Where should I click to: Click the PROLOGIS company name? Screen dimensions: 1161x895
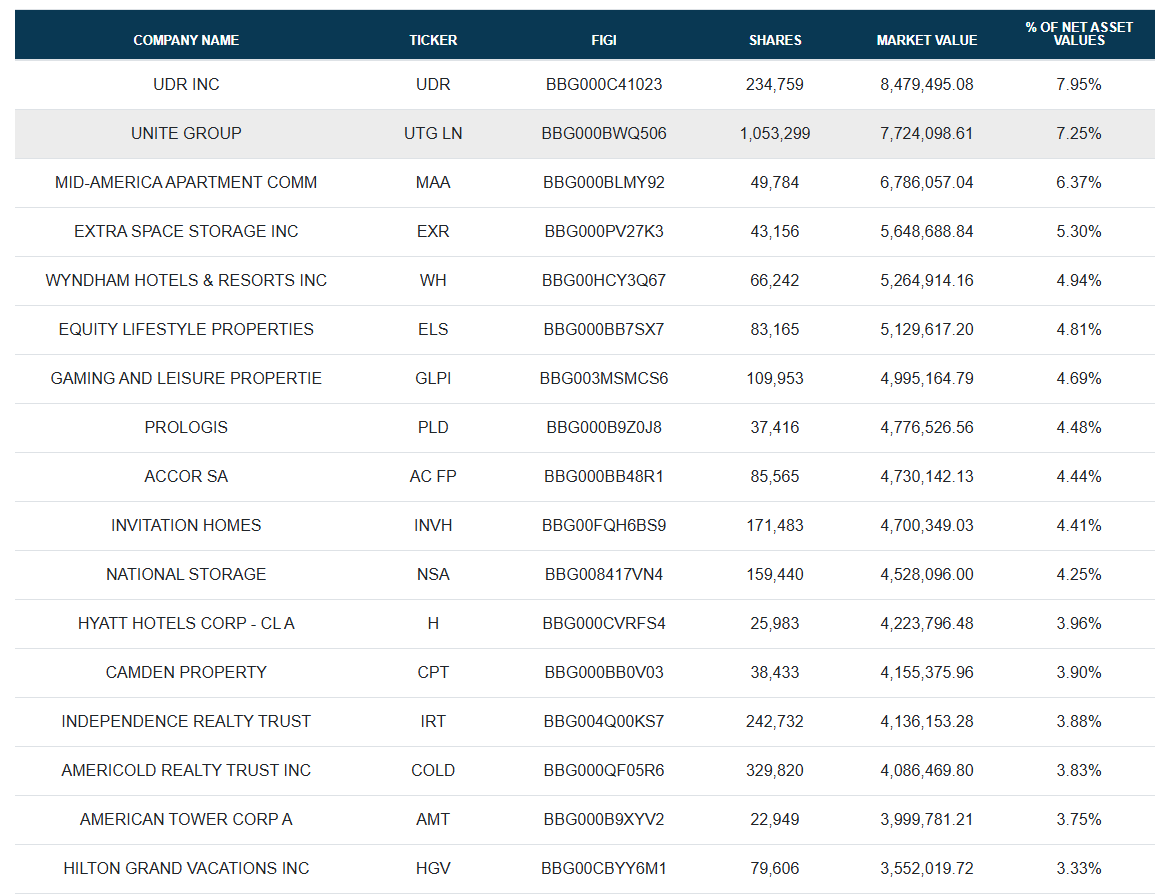pyautogui.click(x=186, y=427)
